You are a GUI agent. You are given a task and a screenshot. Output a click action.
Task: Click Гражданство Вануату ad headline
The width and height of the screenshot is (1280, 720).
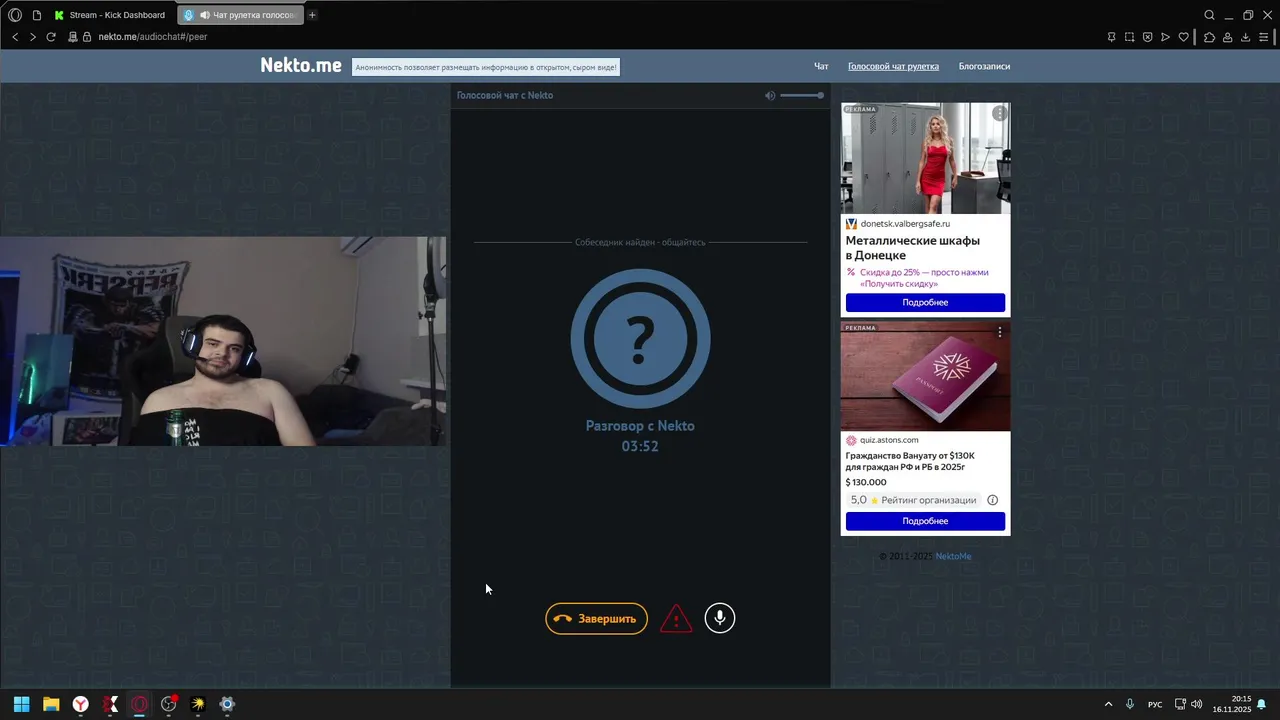pyautogui.click(x=910, y=461)
